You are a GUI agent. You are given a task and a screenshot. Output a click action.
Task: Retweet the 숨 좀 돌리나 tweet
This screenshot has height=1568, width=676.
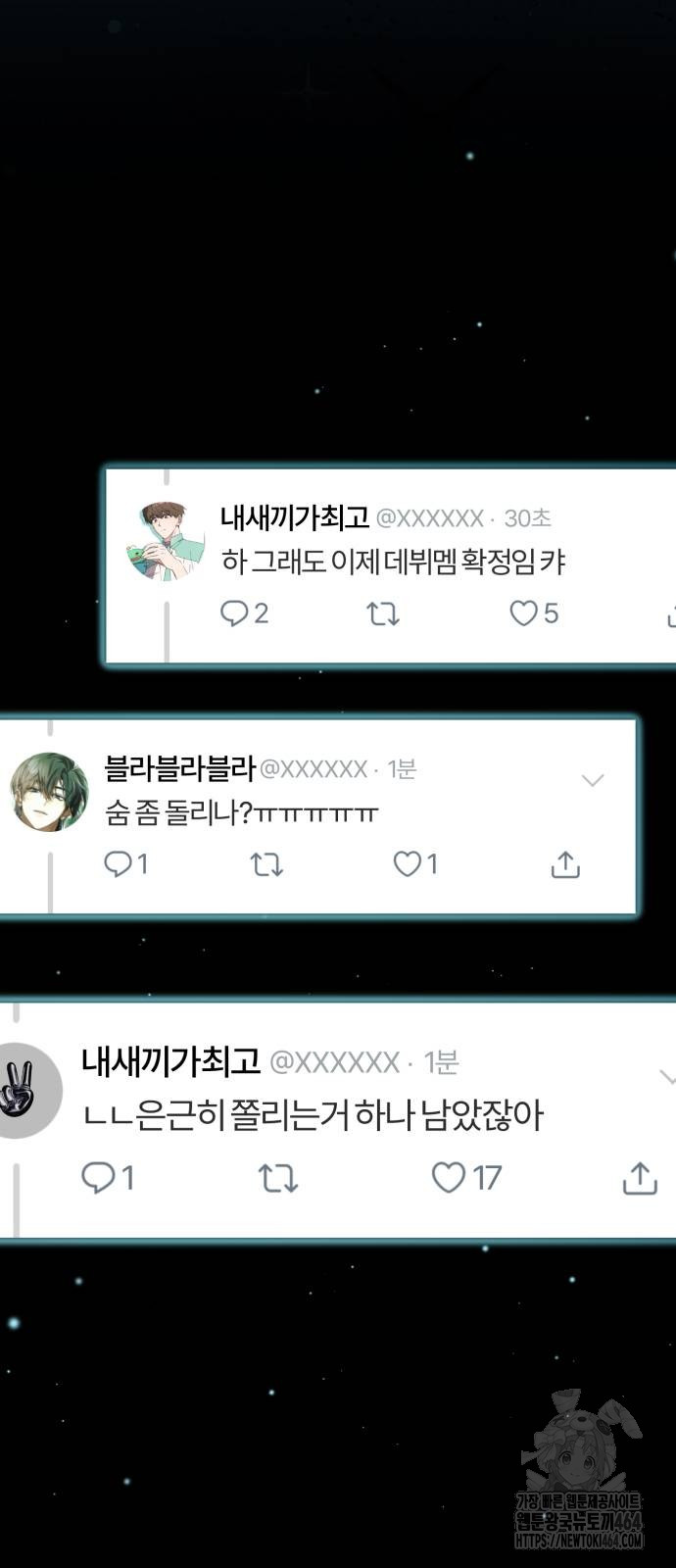[x=266, y=864]
